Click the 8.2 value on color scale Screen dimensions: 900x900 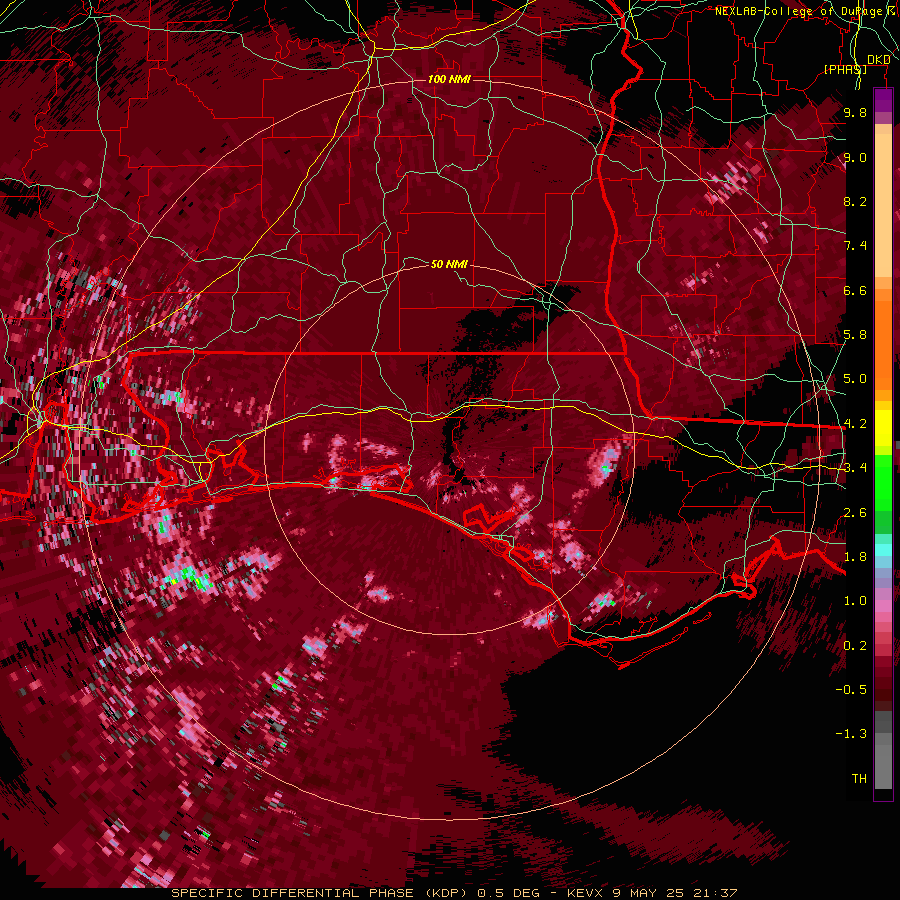[855, 201]
